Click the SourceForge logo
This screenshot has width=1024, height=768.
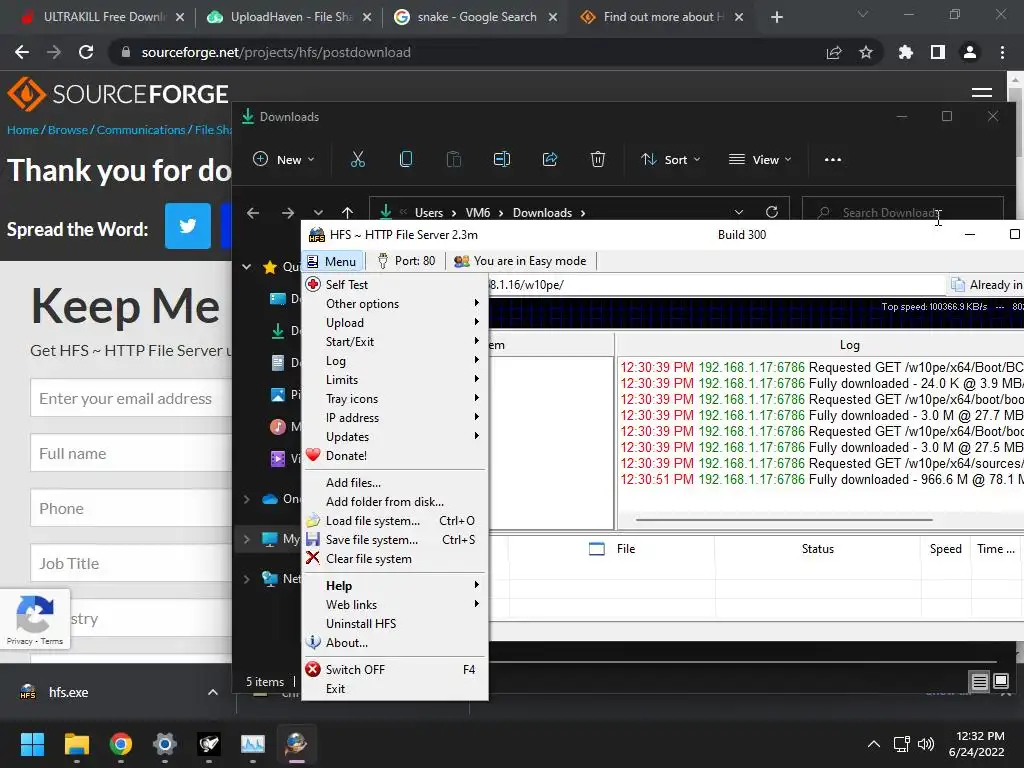pyautogui.click(x=118, y=94)
